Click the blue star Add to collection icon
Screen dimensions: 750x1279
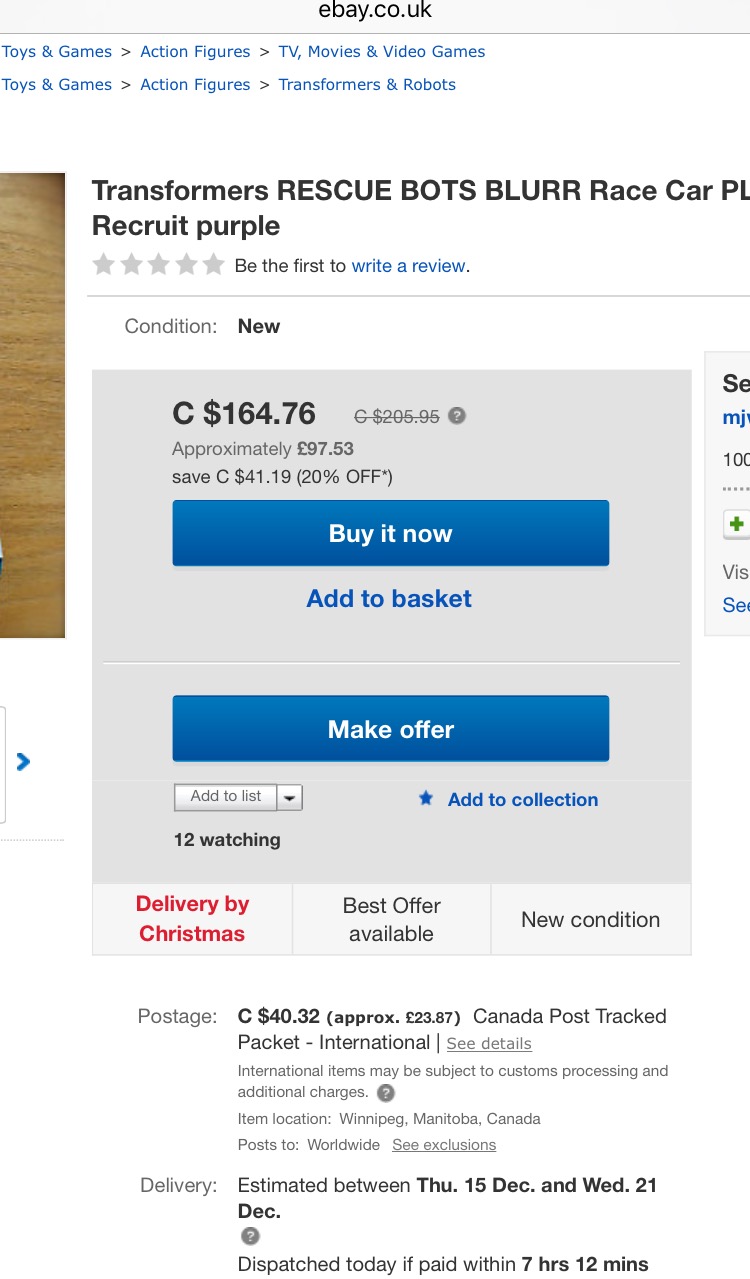[426, 798]
